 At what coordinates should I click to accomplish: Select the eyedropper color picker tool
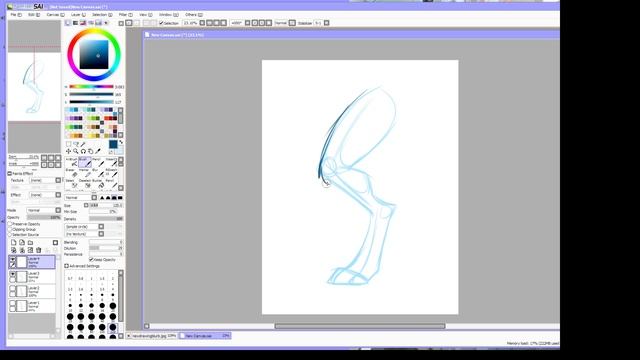pos(98,151)
